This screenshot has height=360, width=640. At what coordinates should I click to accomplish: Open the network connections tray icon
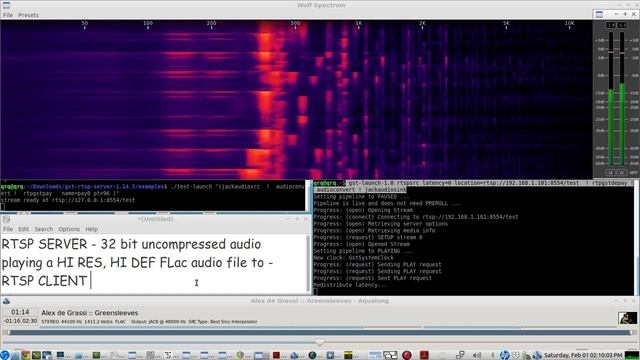[x=460, y=355]
